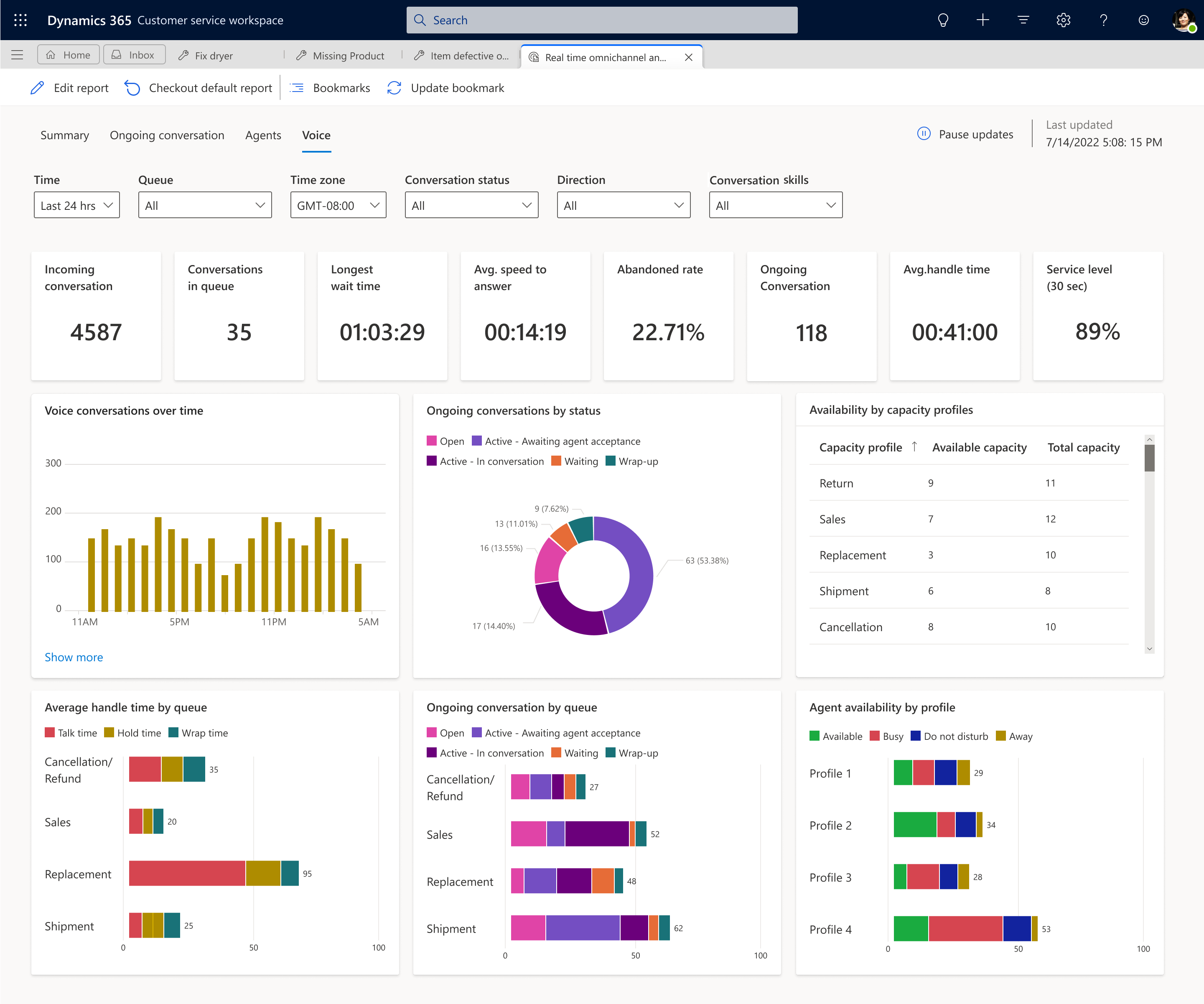
Task: Select the Voice tab
Action: coord(316,134)
